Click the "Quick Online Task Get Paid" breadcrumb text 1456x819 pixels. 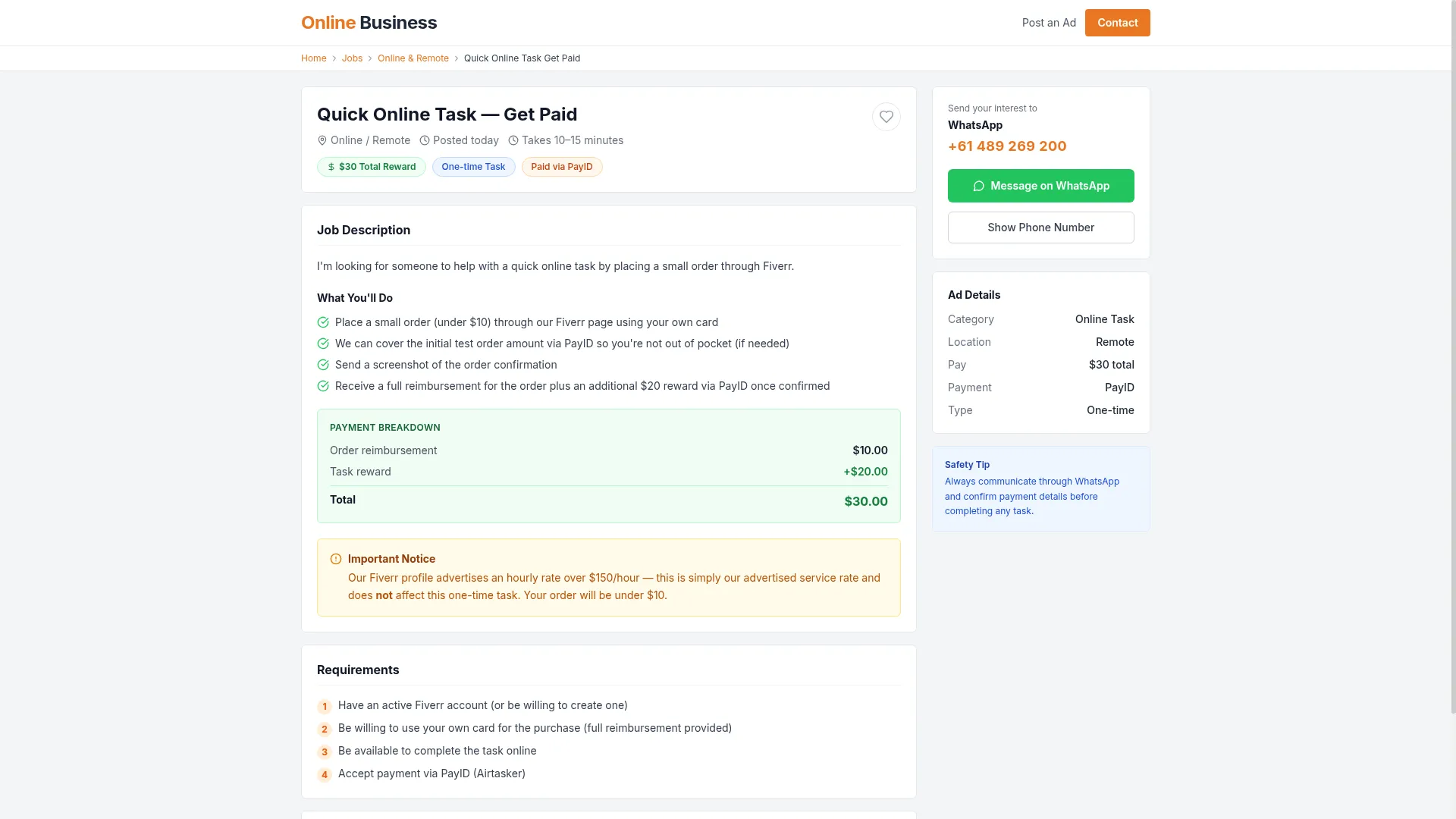[522, 58]
